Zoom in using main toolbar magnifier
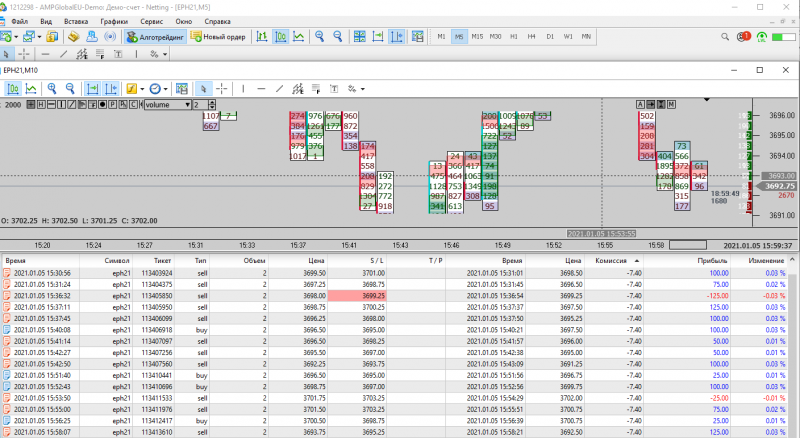 click(321, 37)
